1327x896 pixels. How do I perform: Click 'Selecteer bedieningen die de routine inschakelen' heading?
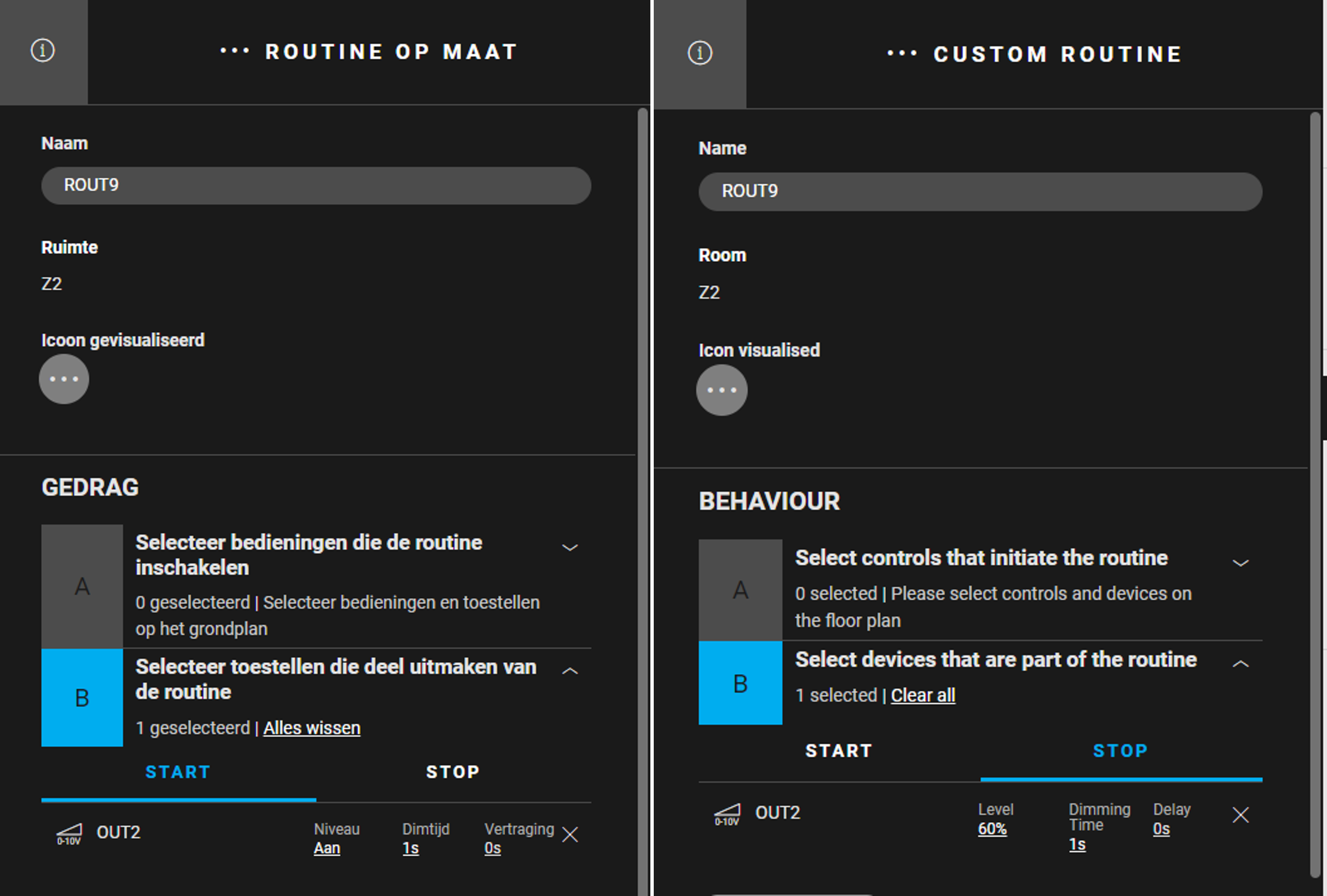(309, 555)
